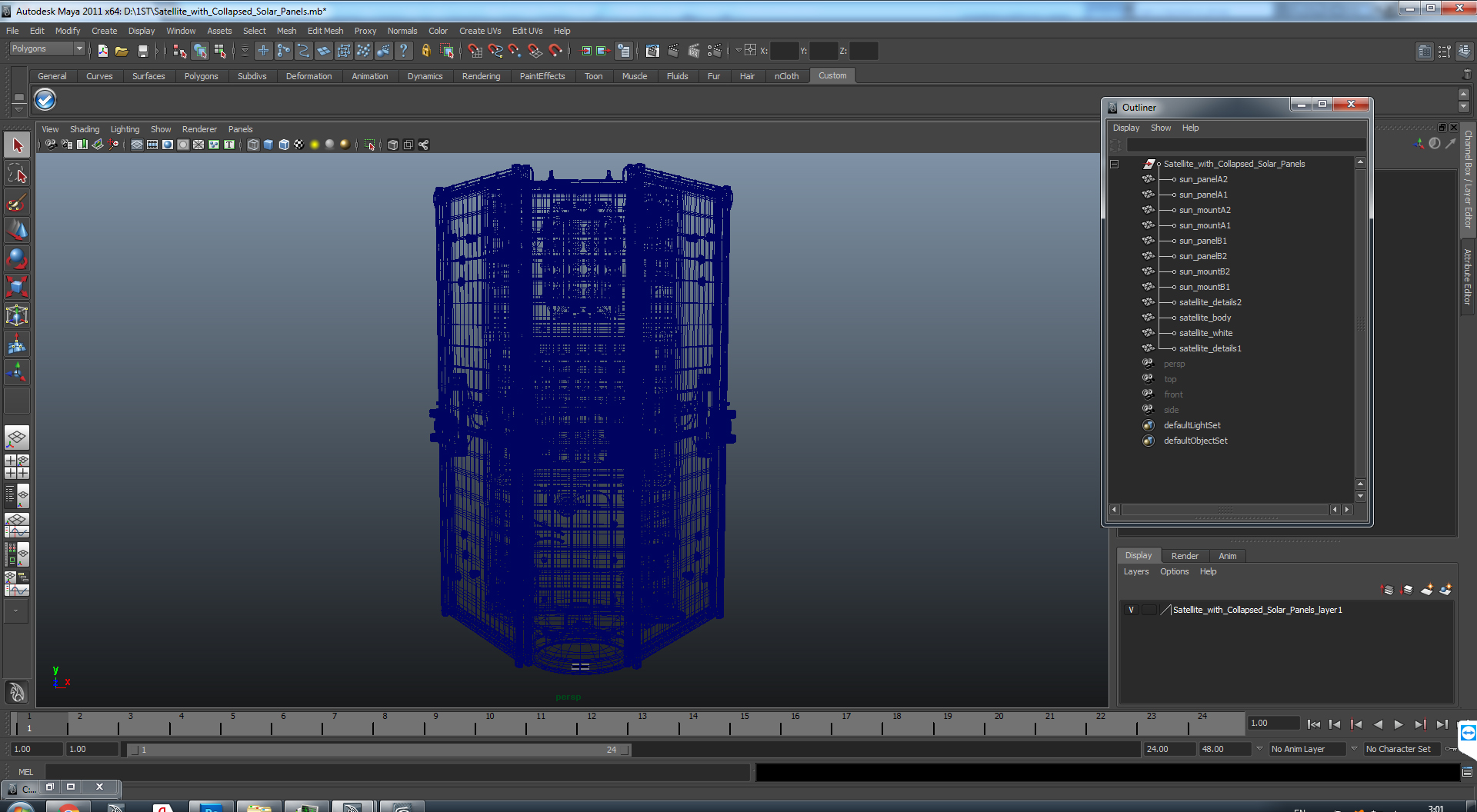Open viewport Shading menu
This screenshot has height=812, width=1477.
(x=85, y=129)
